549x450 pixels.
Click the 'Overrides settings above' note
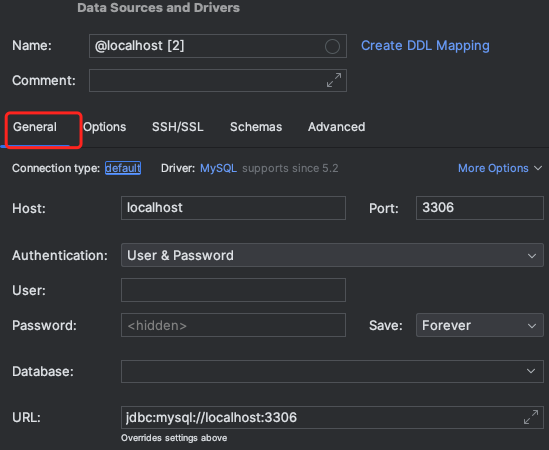[x=174, y=438]
